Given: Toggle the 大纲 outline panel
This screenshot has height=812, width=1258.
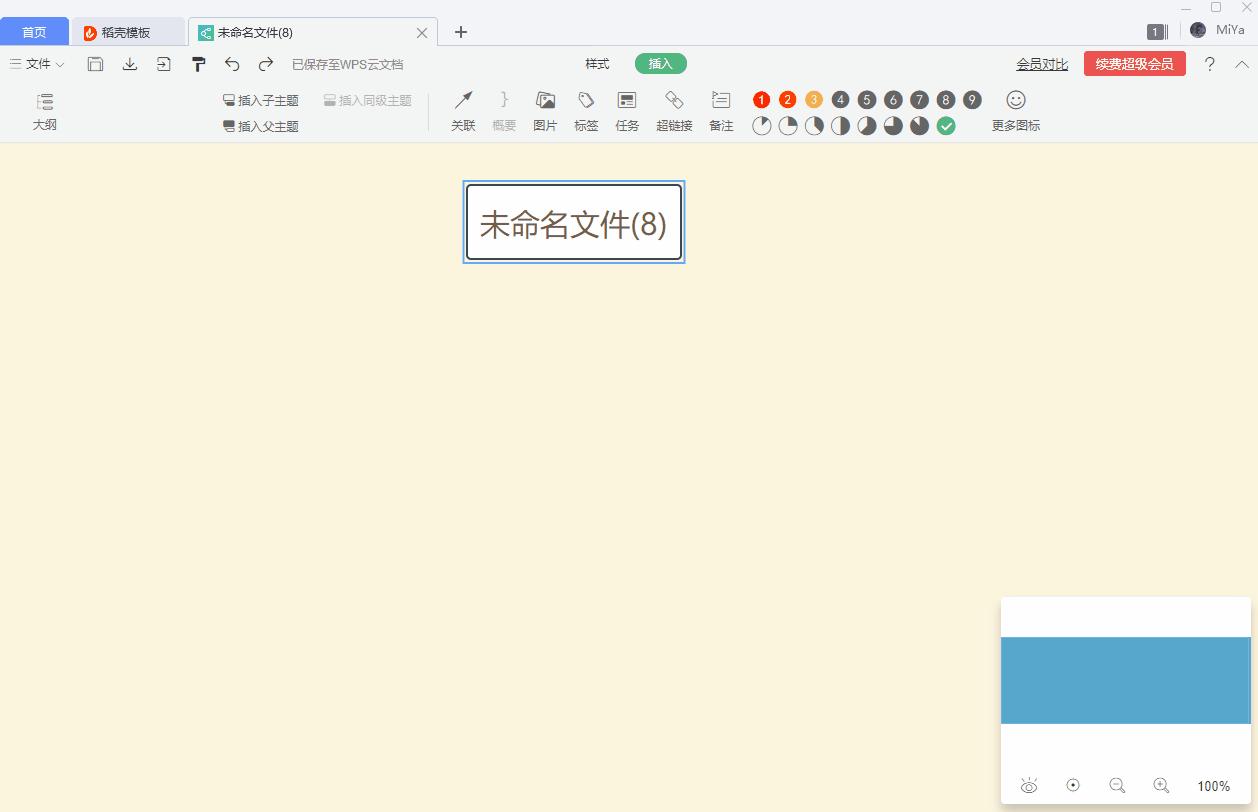Looking at the screenshot, I should pos(44,110).
